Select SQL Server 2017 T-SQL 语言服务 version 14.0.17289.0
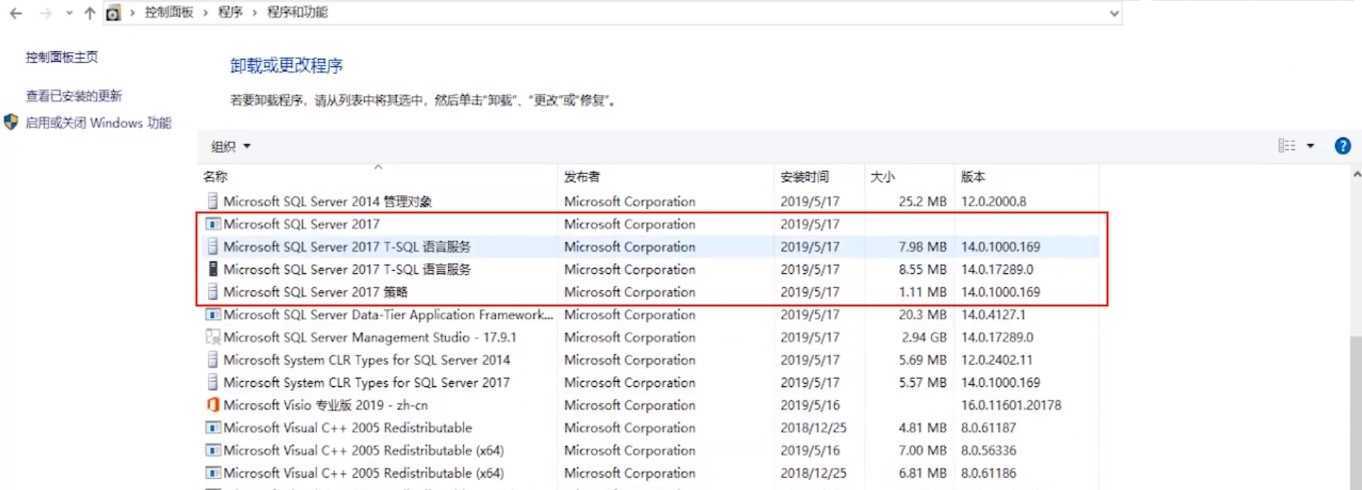Screen dimensions: 1362x490 pyautogui.click(x=347, y=269)
